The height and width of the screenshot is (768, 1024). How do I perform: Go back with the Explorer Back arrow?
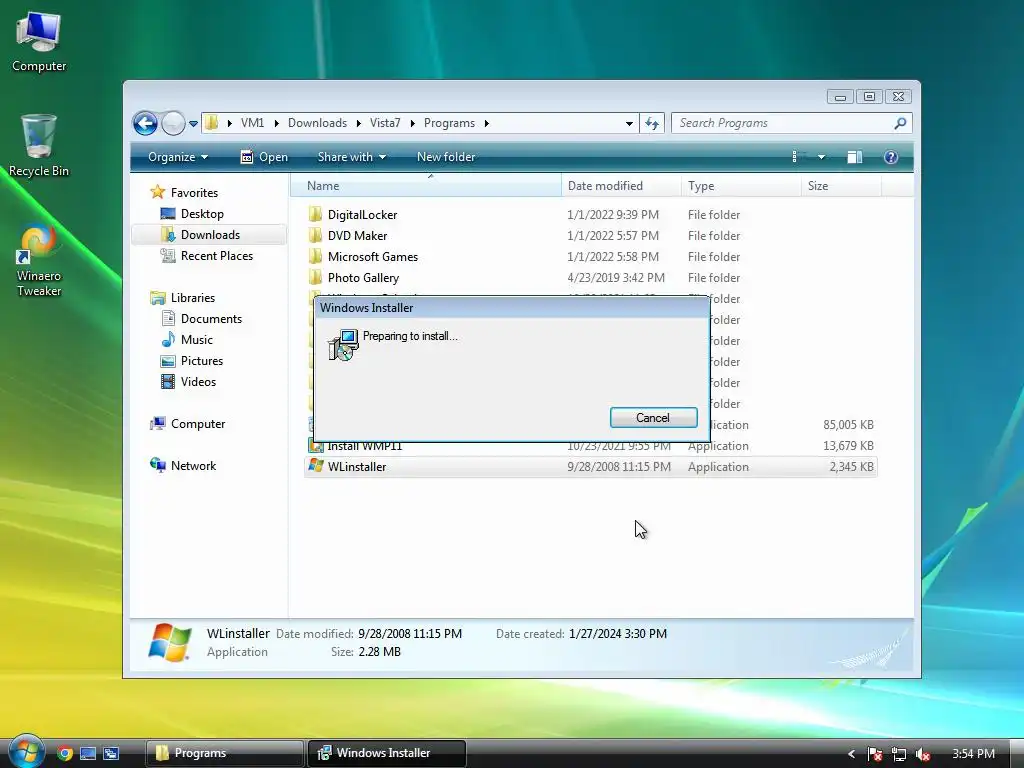tap(145, 123)
